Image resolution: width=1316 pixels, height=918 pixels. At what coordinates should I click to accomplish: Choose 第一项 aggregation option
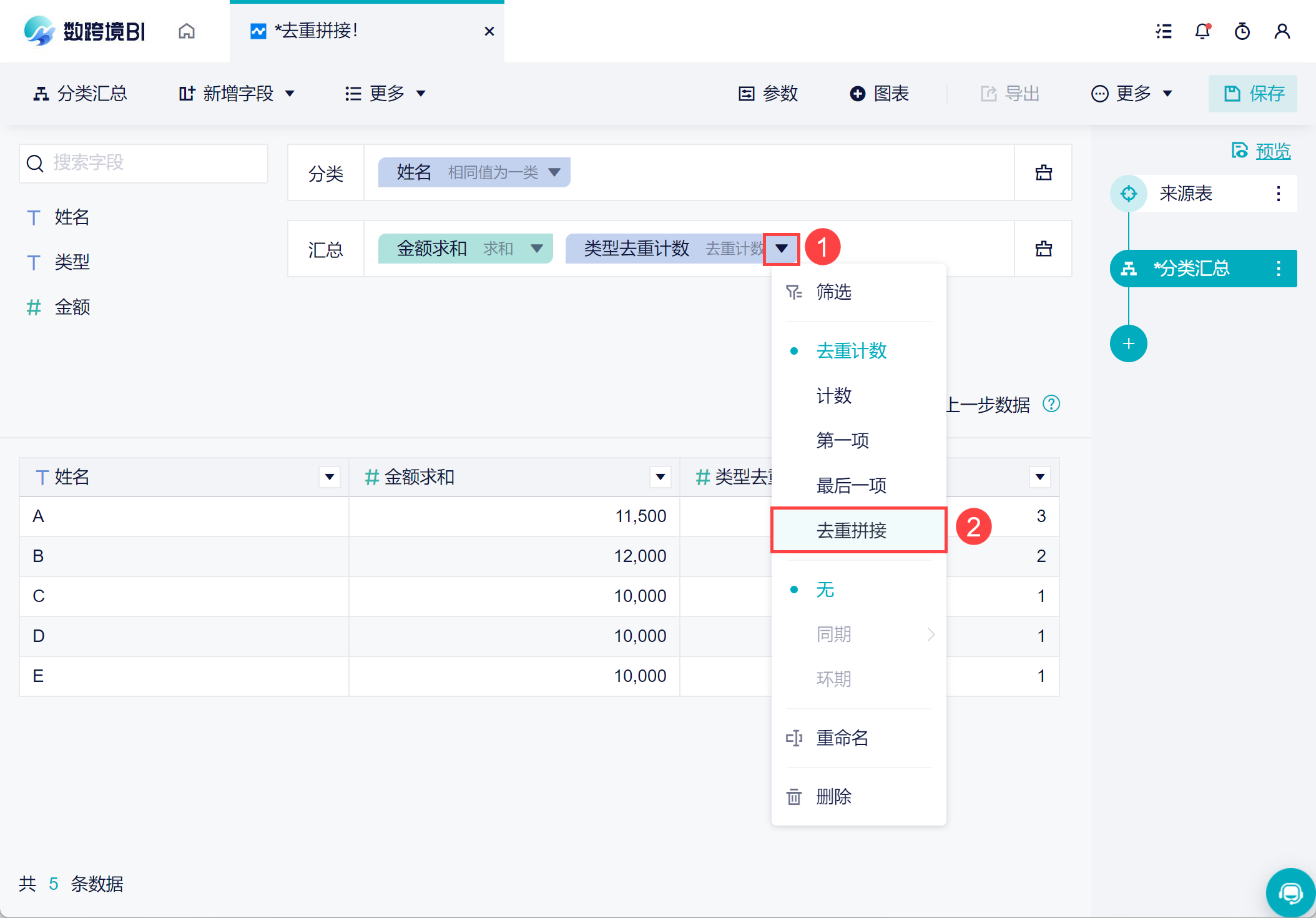coord(842,440)
